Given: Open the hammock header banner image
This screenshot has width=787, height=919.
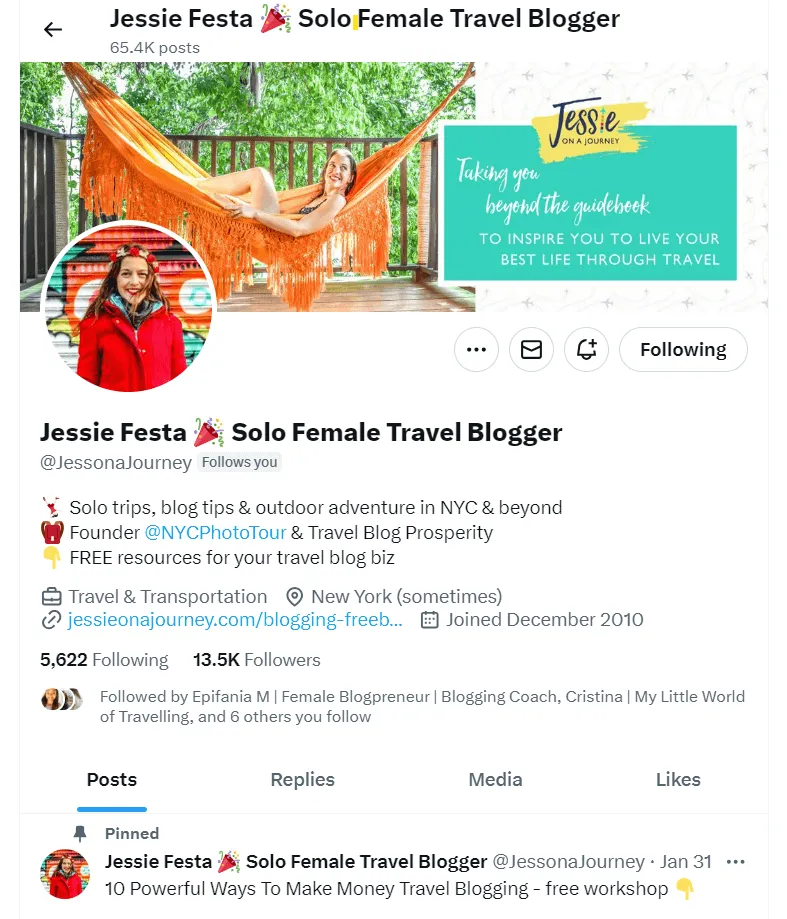Looking at the screenshot, I should [x=394, y=186].
